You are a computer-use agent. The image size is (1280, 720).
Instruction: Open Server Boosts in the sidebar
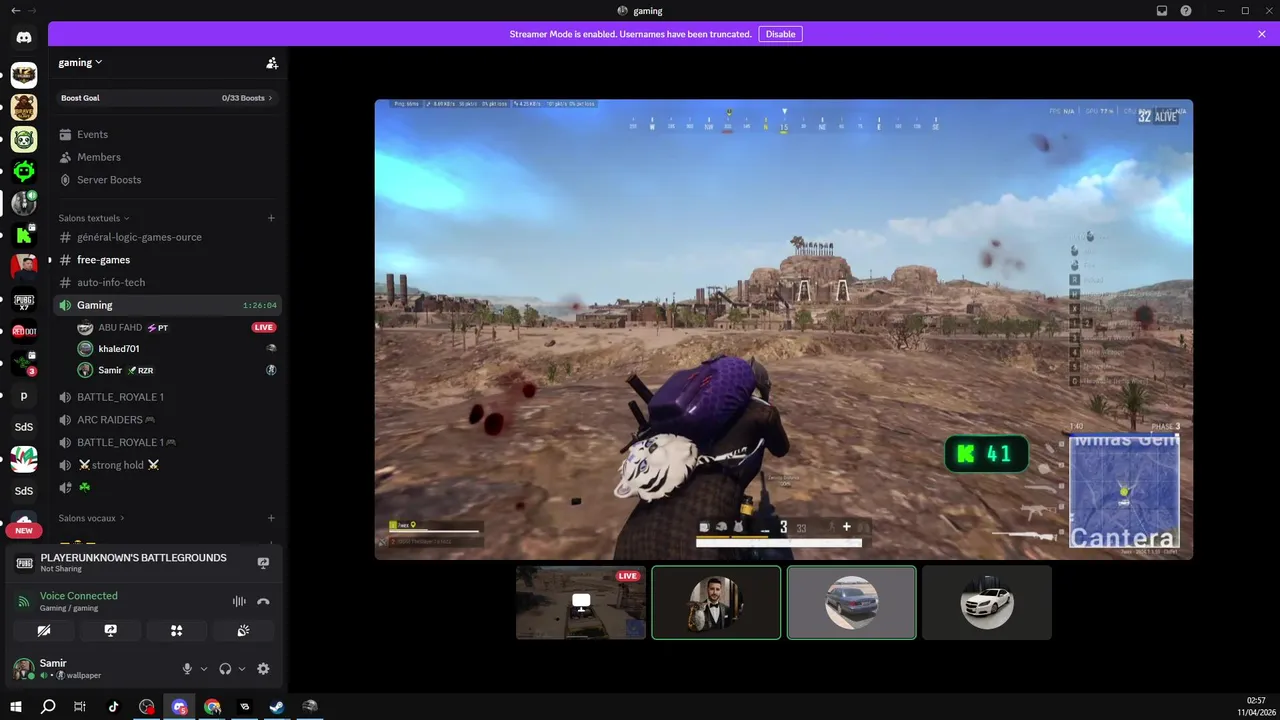[167, 180]
